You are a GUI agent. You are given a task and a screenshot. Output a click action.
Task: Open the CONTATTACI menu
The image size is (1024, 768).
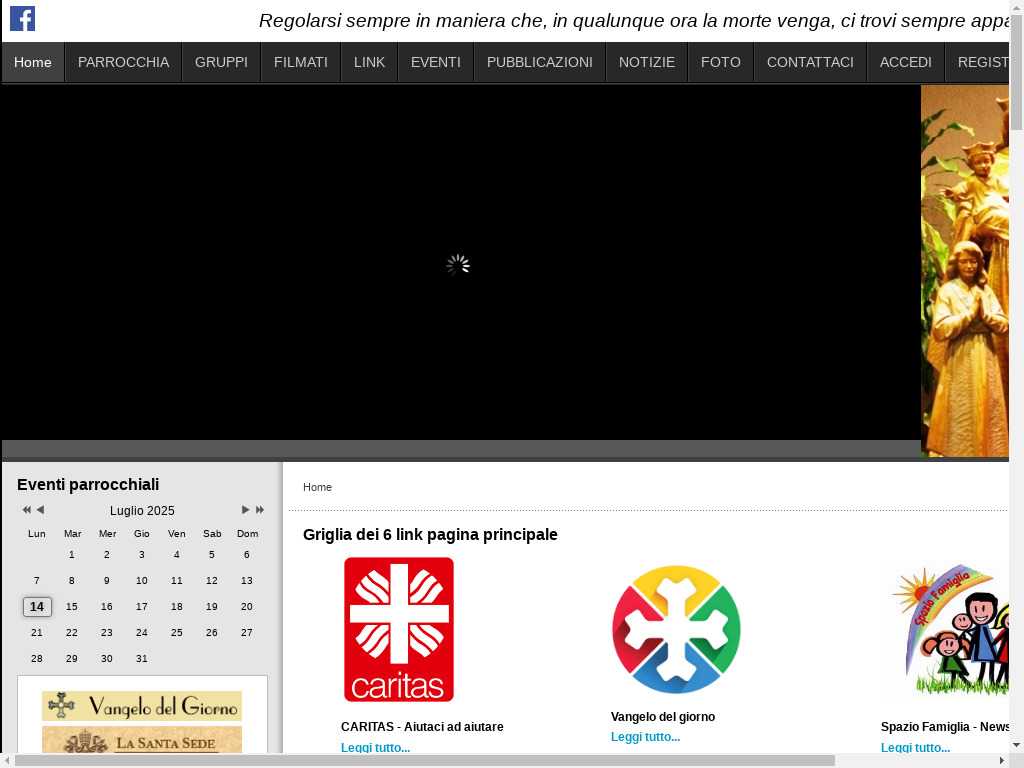pos(810,62)
